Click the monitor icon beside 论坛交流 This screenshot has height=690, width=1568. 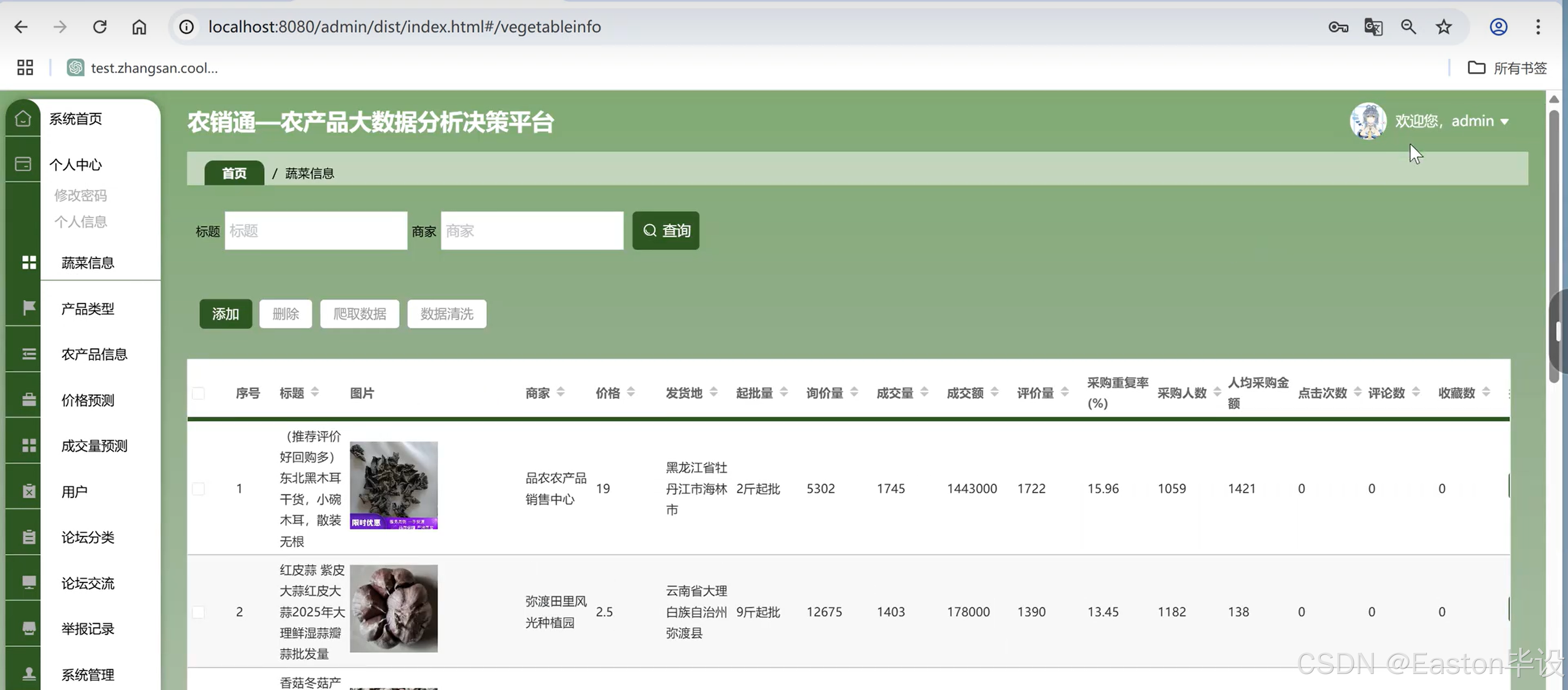click(29, 583)
